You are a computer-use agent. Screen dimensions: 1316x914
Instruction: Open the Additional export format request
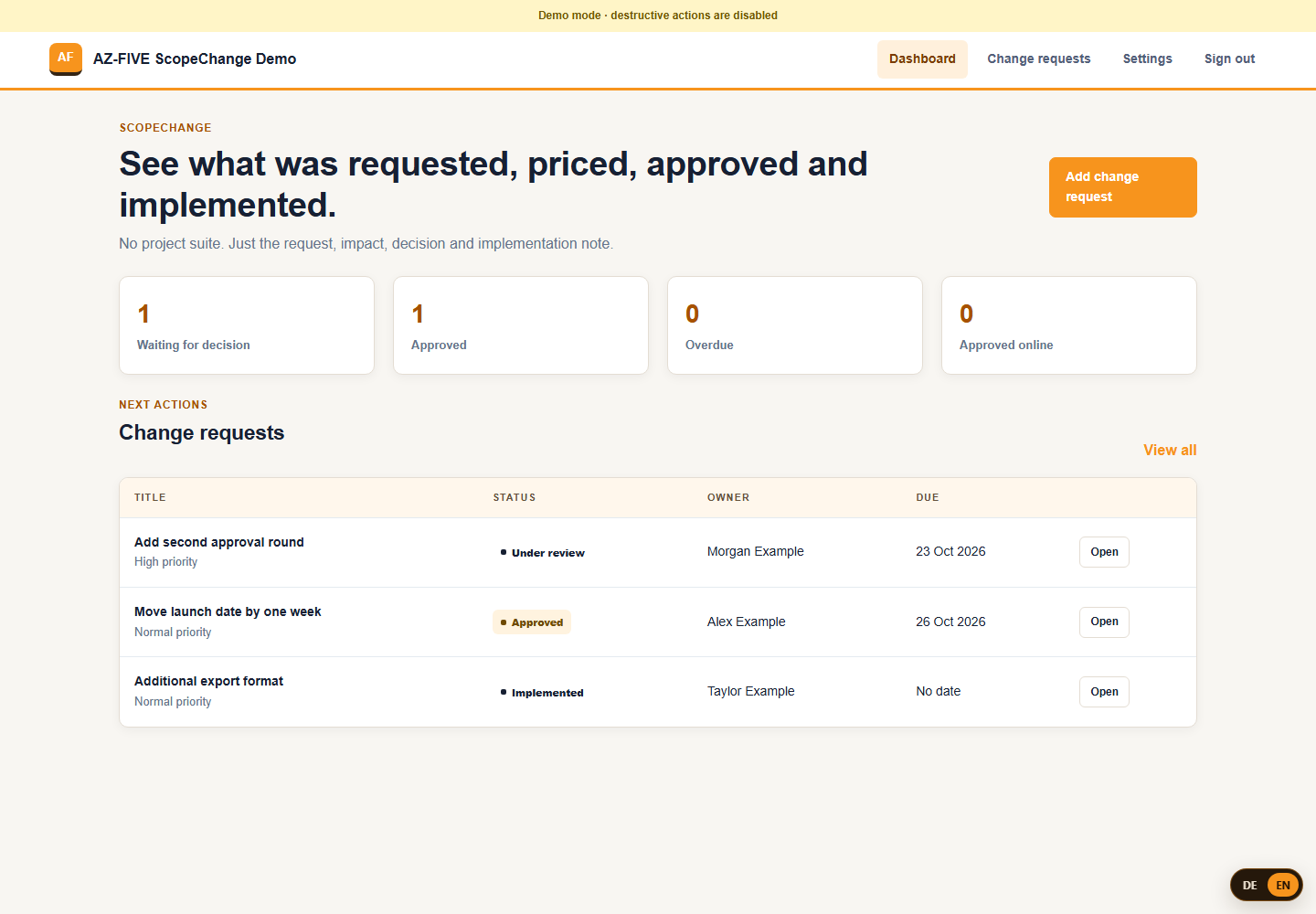coord(1104,692)
